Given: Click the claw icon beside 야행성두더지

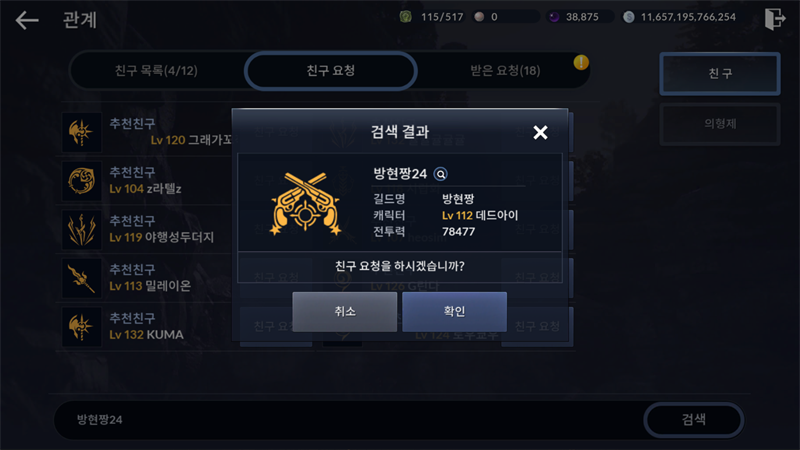Looking at the screenshot, I should click(82, 230).
